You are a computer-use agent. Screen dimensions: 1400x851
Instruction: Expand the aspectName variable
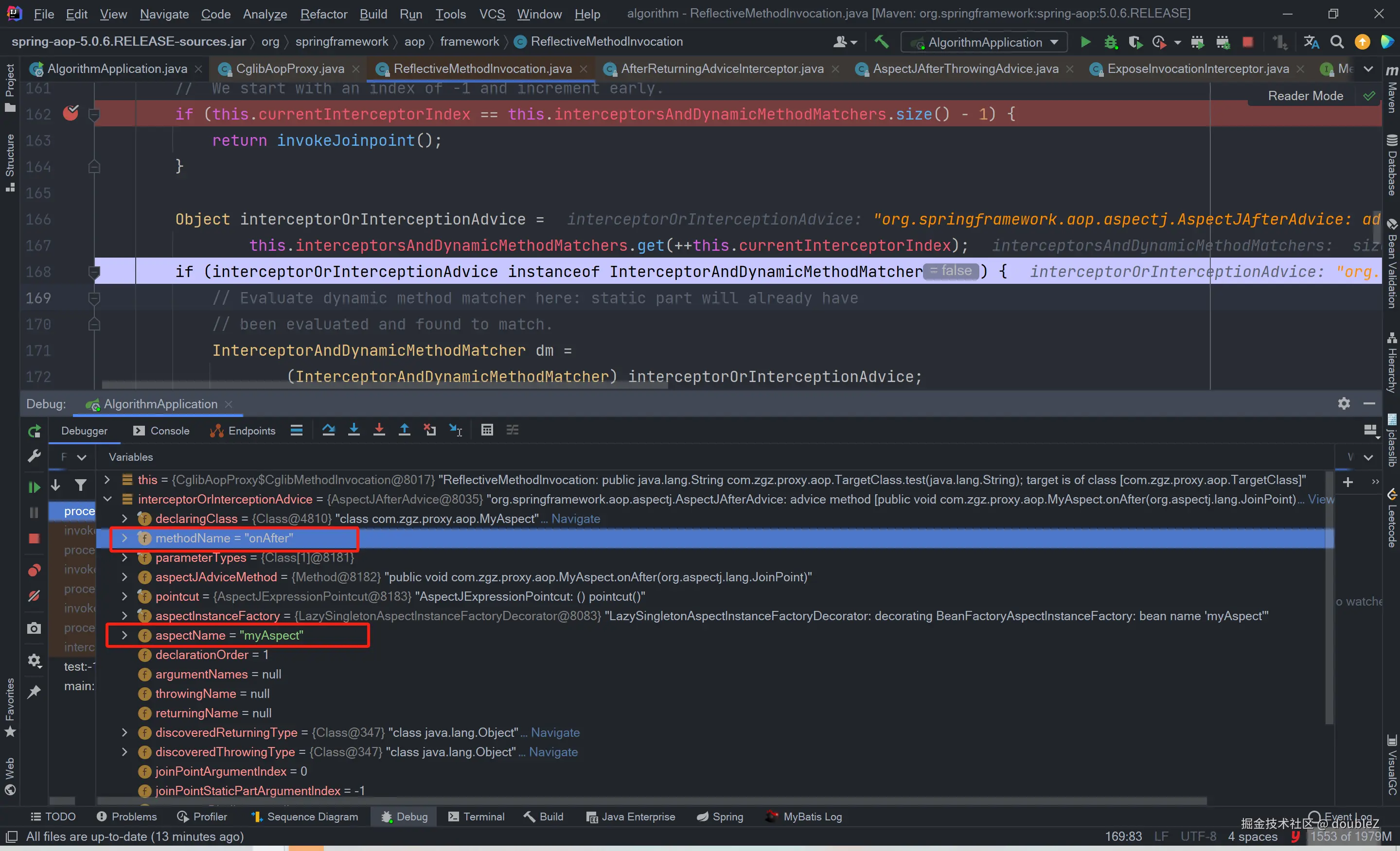click(124, 635)
